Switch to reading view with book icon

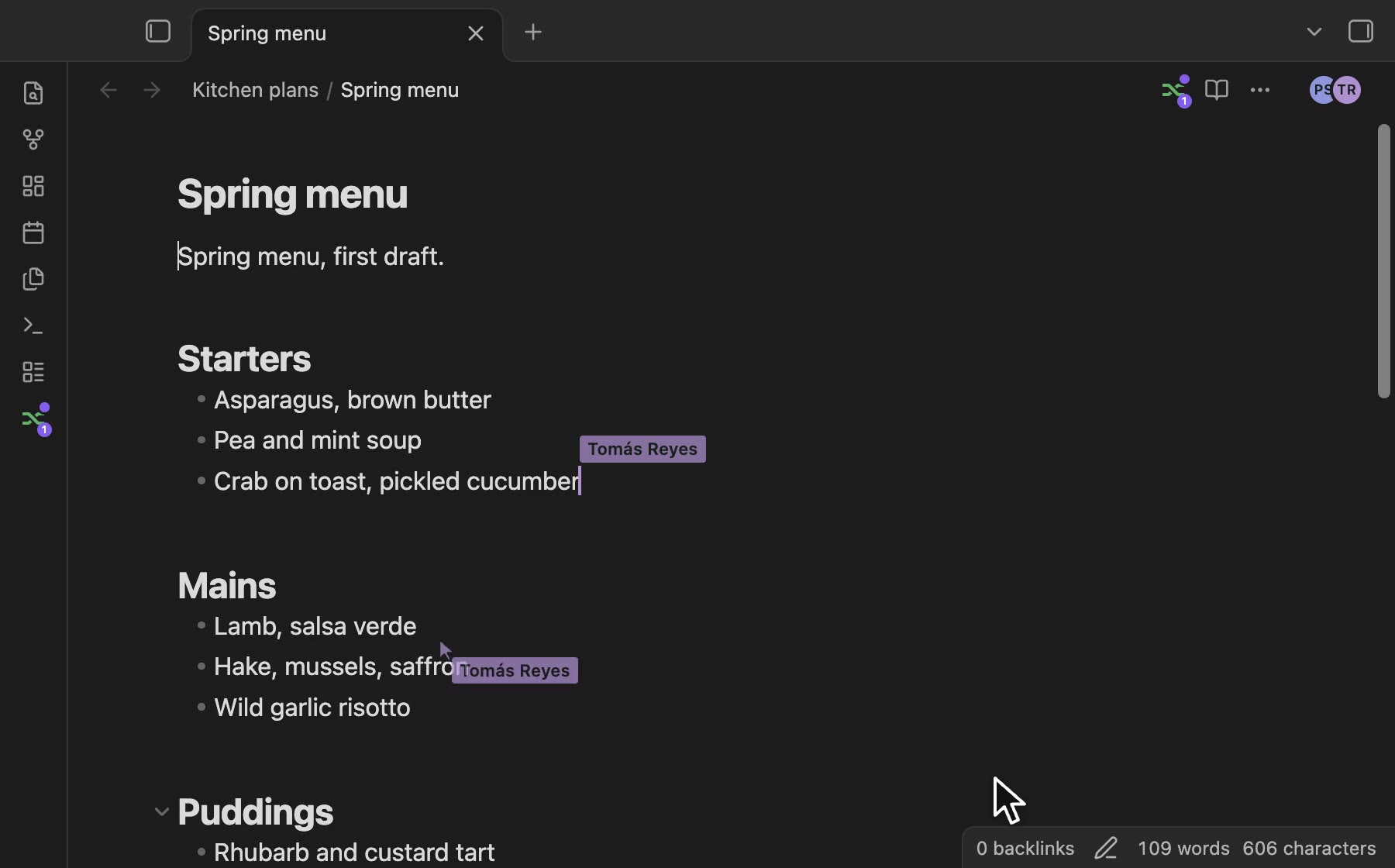tap(1217, 90)
